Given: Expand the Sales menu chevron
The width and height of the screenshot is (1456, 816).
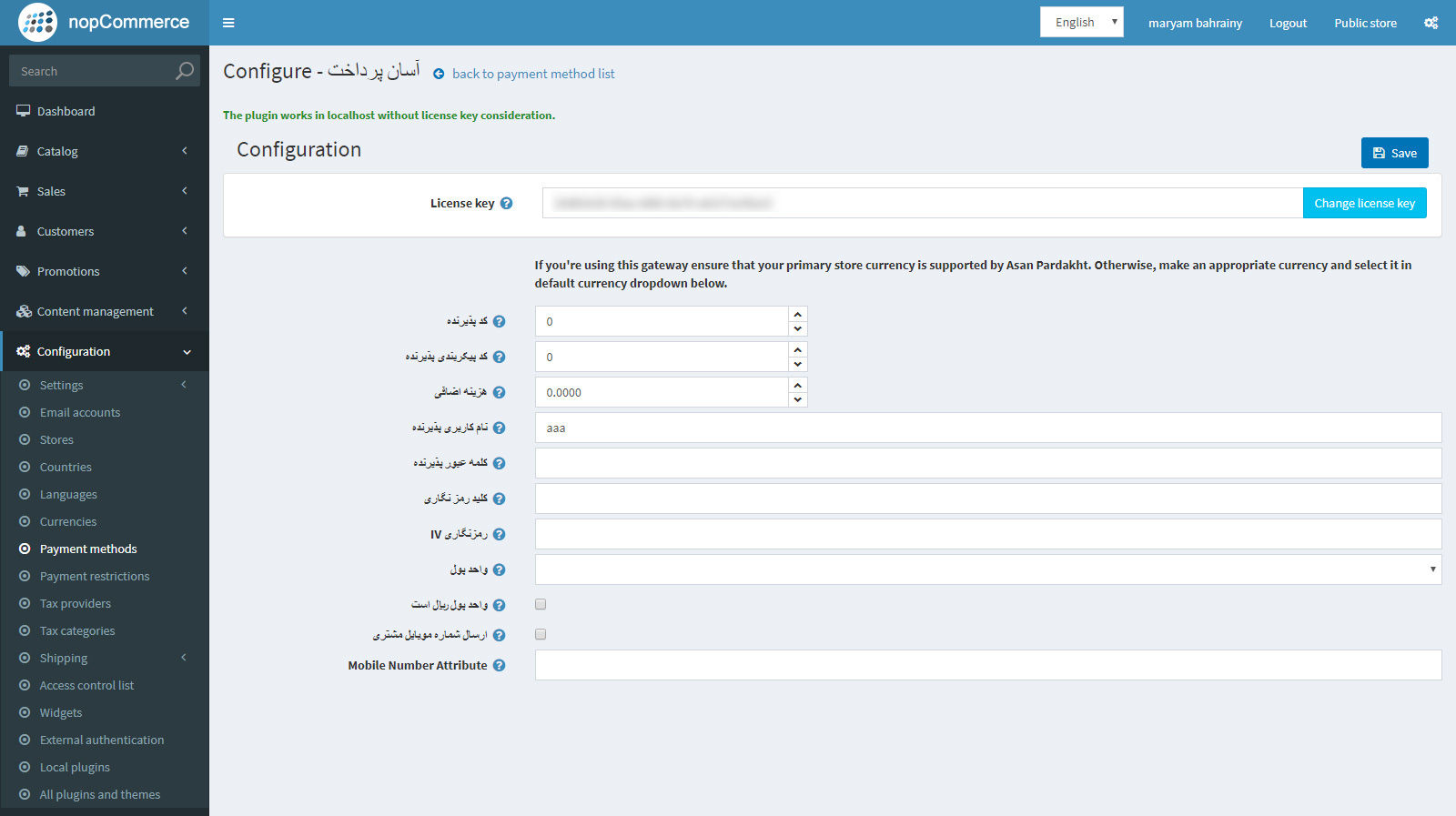Looking at the screenshot, I should pos(185,191).
